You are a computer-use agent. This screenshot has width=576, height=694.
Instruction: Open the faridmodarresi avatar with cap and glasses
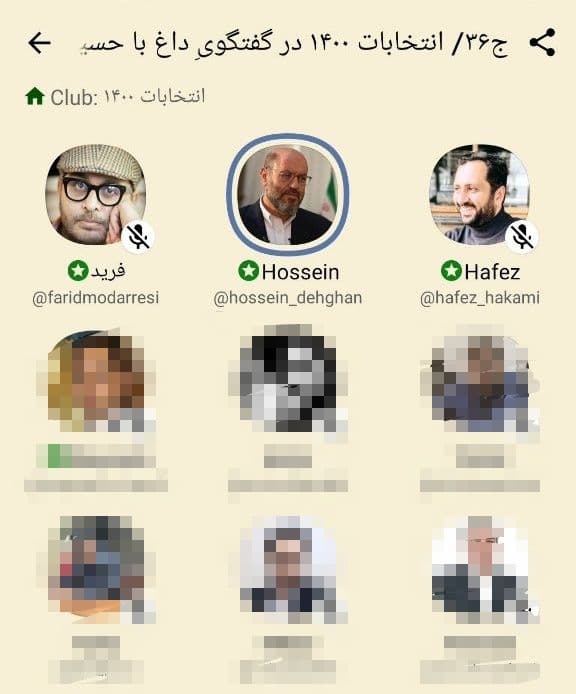click(96, 195)
